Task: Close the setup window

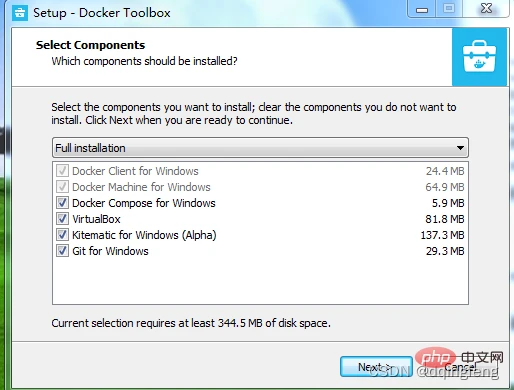Action: click(486, 9)
